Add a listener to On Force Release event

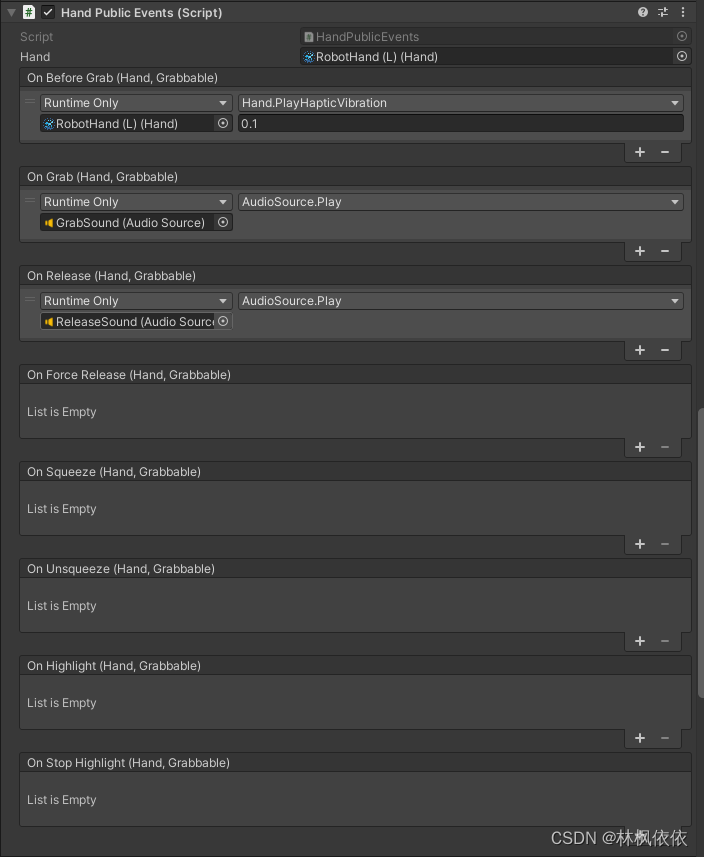[640, 447]
